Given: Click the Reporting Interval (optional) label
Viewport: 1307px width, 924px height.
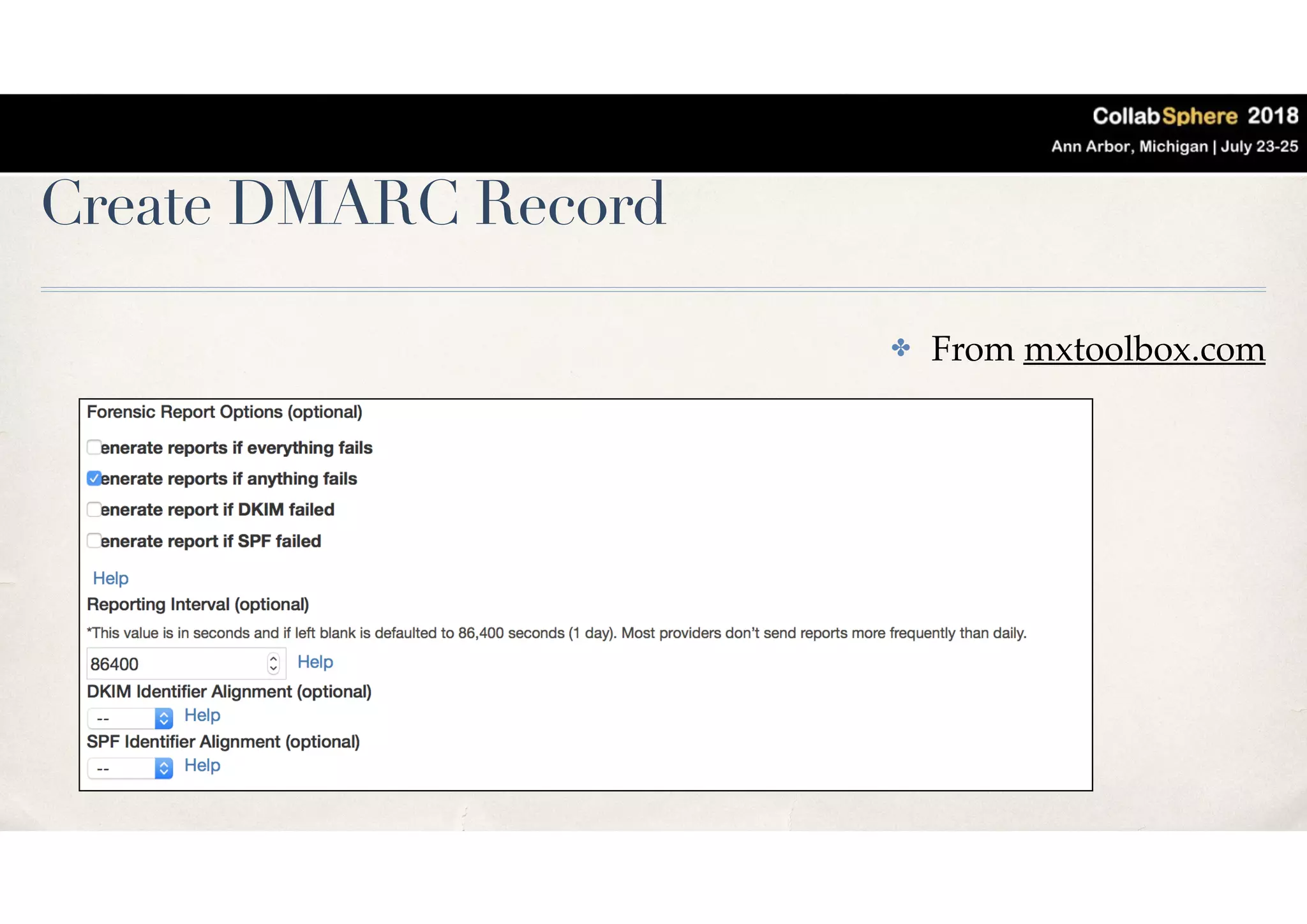Looking at the screenshot, I should (x=198, y=604).
